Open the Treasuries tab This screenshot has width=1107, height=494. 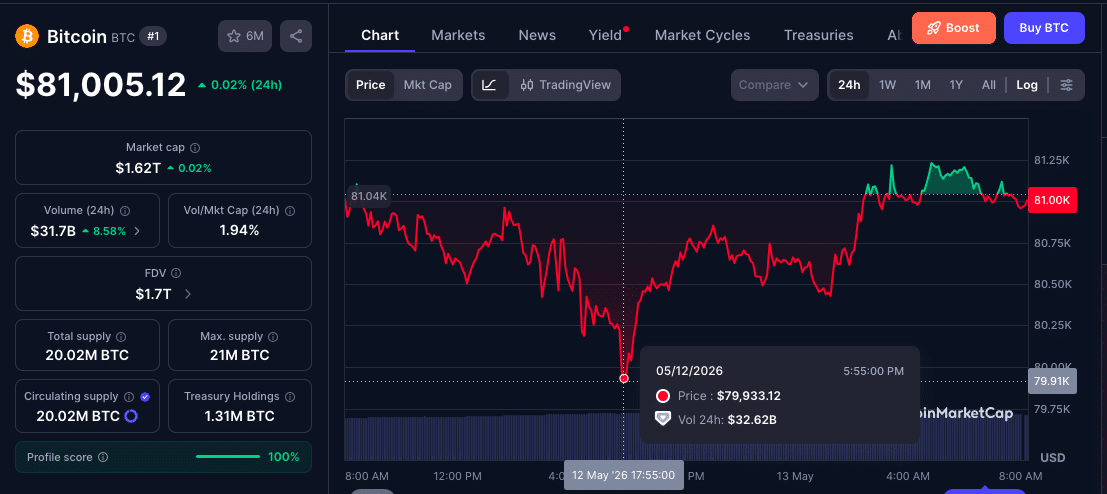pyautogui.click(x=819, y=35)
